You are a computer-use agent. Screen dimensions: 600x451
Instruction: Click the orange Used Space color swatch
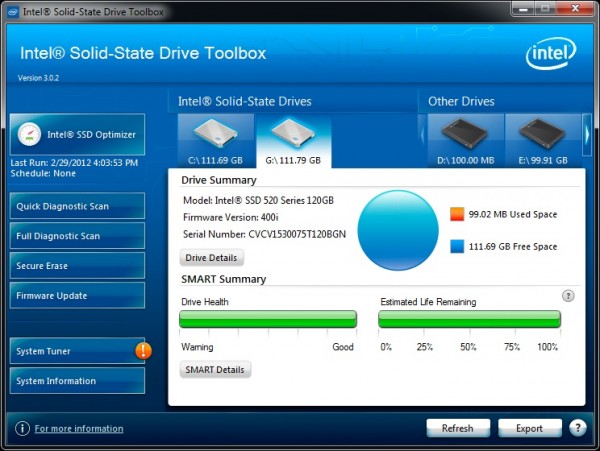pyautogui.click(x=457, y=214)
